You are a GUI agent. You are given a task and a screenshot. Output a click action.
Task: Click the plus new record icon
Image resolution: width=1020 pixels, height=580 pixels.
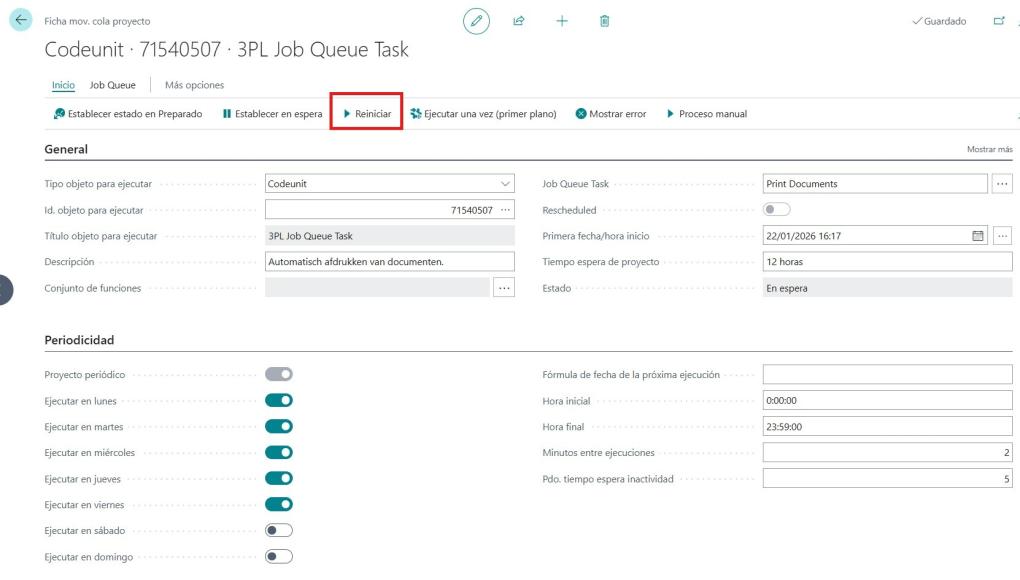(x=562, y=21)
